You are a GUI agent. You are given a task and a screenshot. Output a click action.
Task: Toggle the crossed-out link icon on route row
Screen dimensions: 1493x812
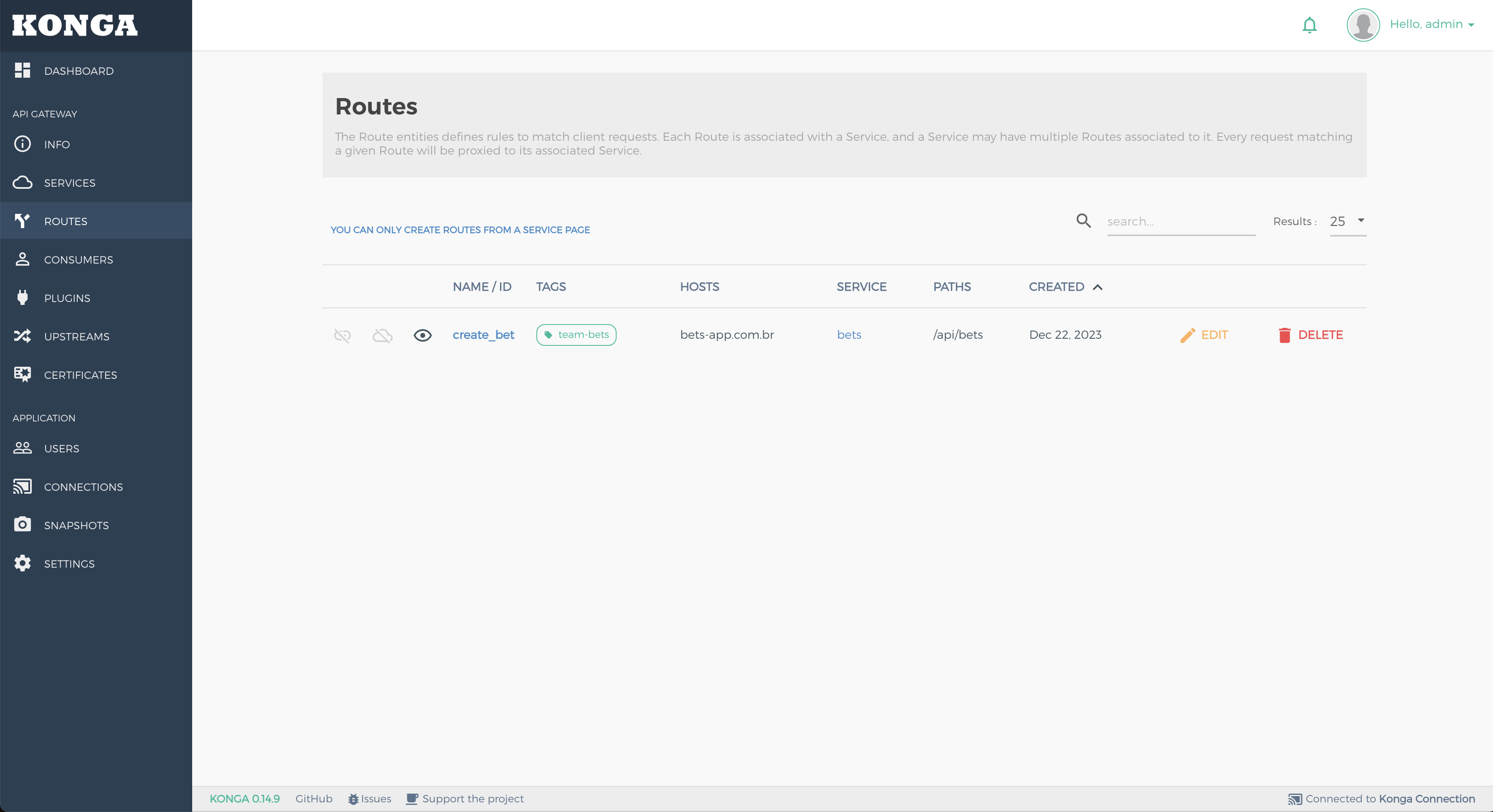click(343, 335)
